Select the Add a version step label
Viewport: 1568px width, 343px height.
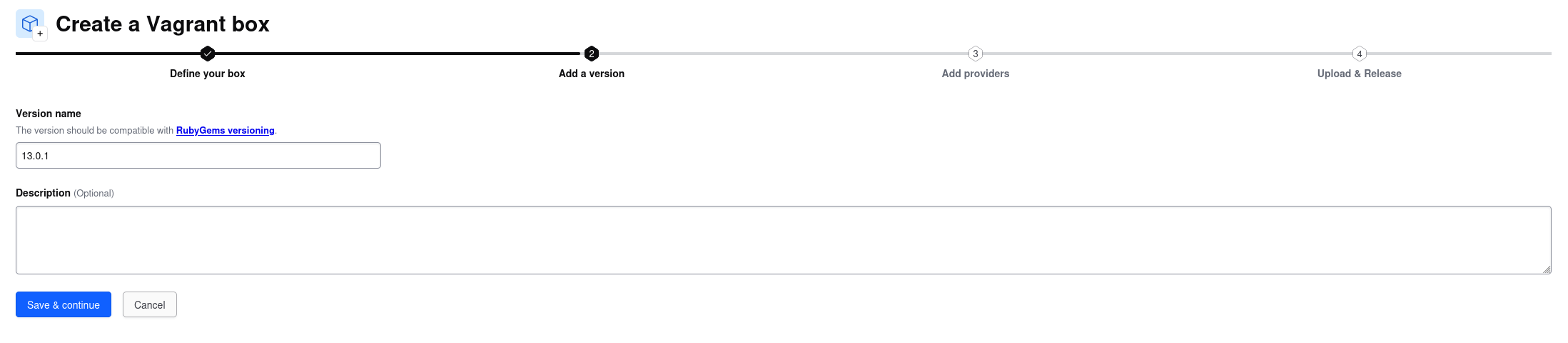pyautogui.click(x=592, y=74)
